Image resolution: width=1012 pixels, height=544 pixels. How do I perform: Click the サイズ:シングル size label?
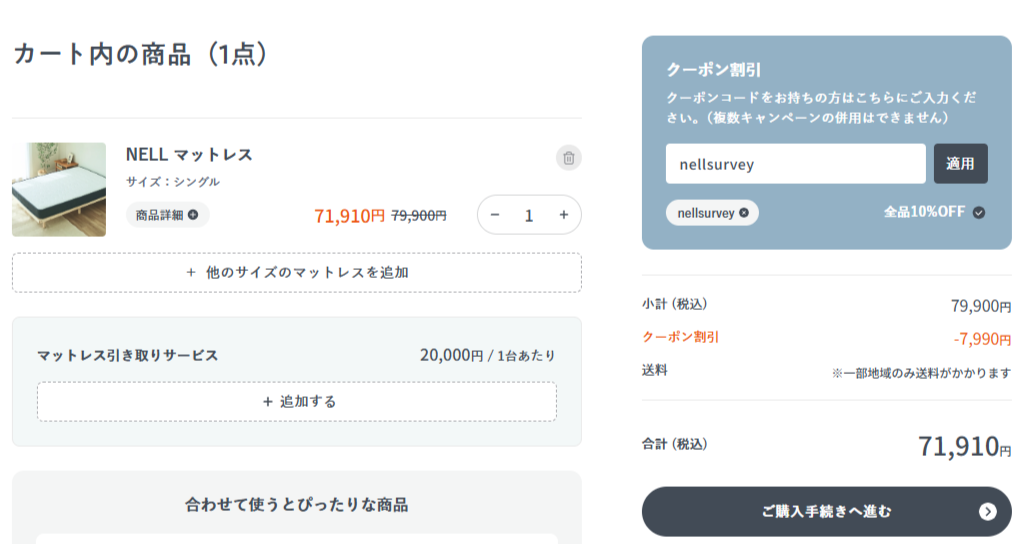173,182
